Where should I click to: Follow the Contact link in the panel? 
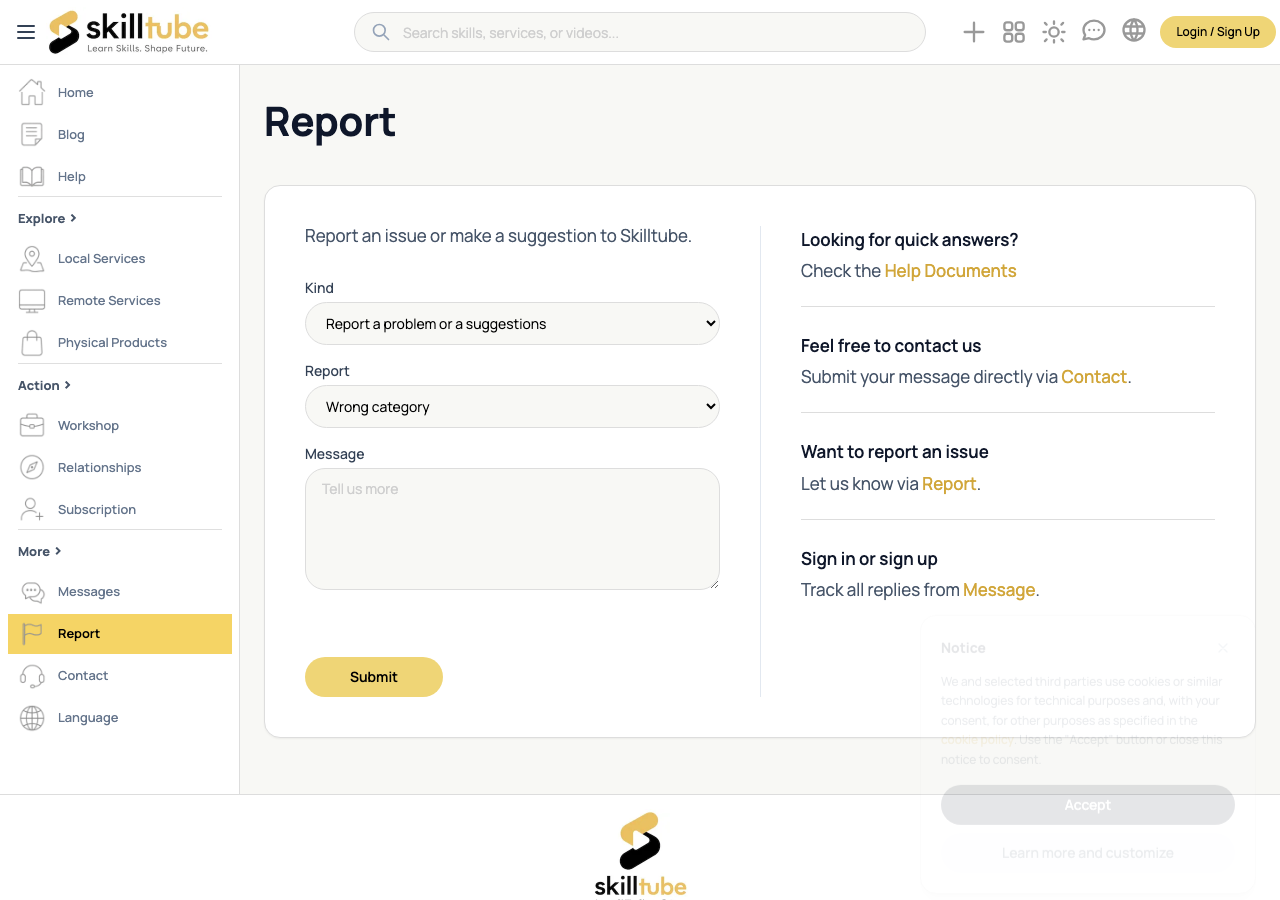coord(1094,377)
